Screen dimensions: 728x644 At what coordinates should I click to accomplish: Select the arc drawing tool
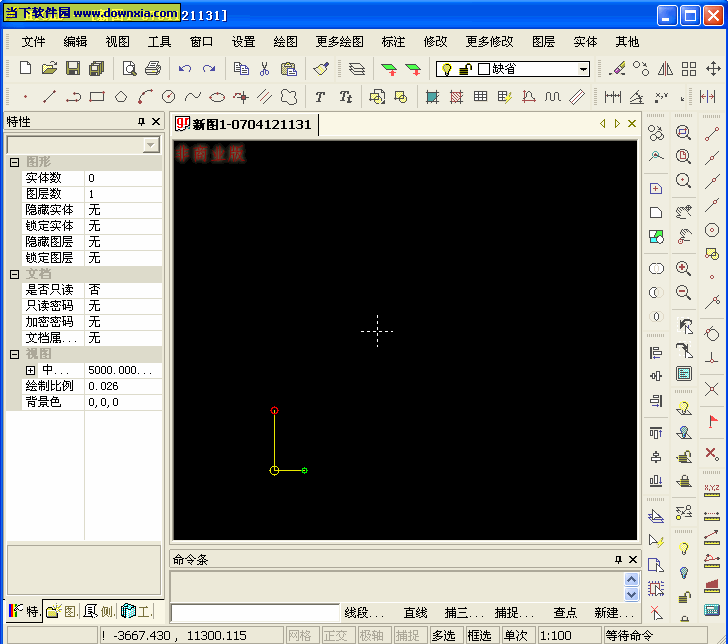coord(145,97)
